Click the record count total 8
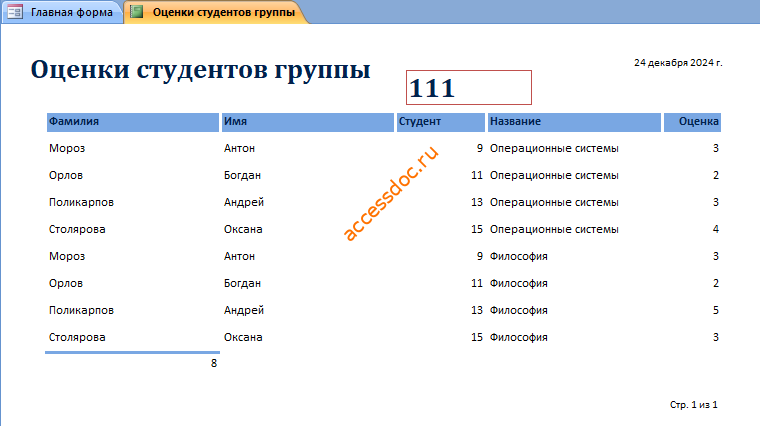The image size is (760, 426). [214, 363]
